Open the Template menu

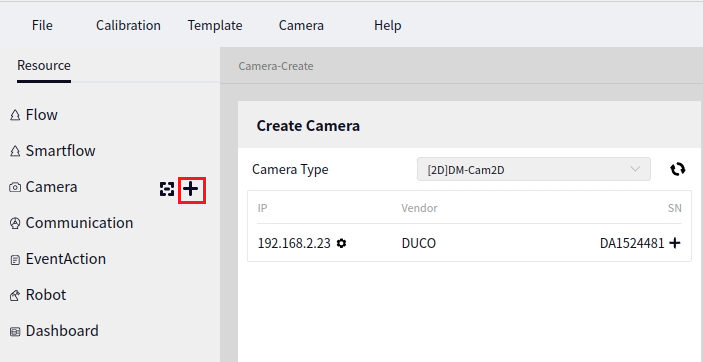[215, 25]
